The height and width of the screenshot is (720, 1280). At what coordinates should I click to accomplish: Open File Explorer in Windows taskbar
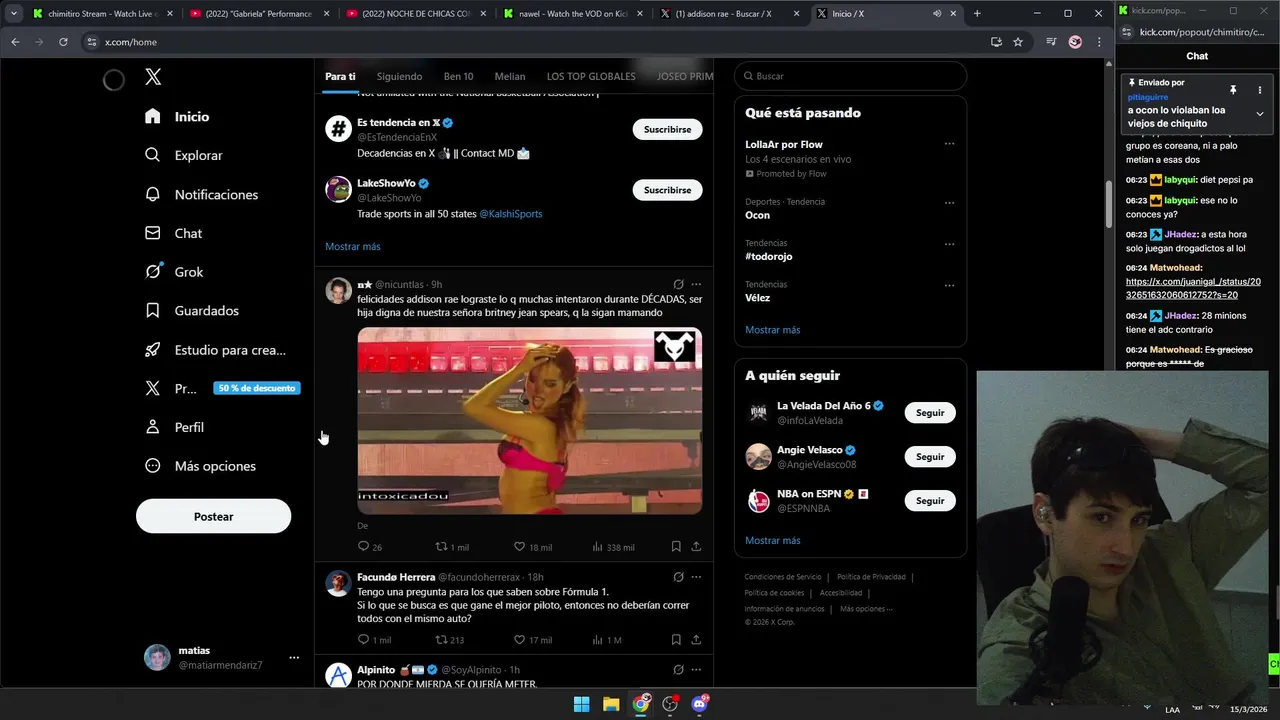(610, 704)
